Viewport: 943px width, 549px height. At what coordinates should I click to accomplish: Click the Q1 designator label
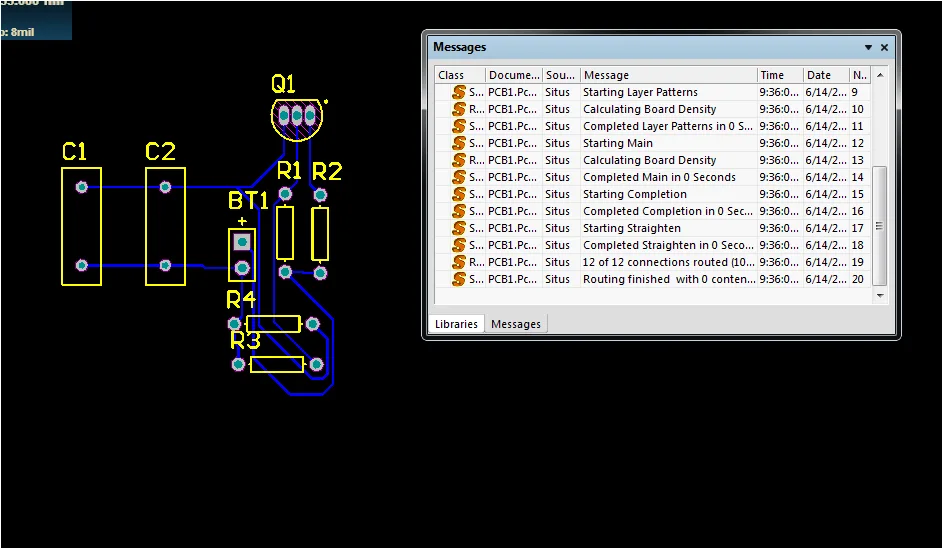[283, 84]
